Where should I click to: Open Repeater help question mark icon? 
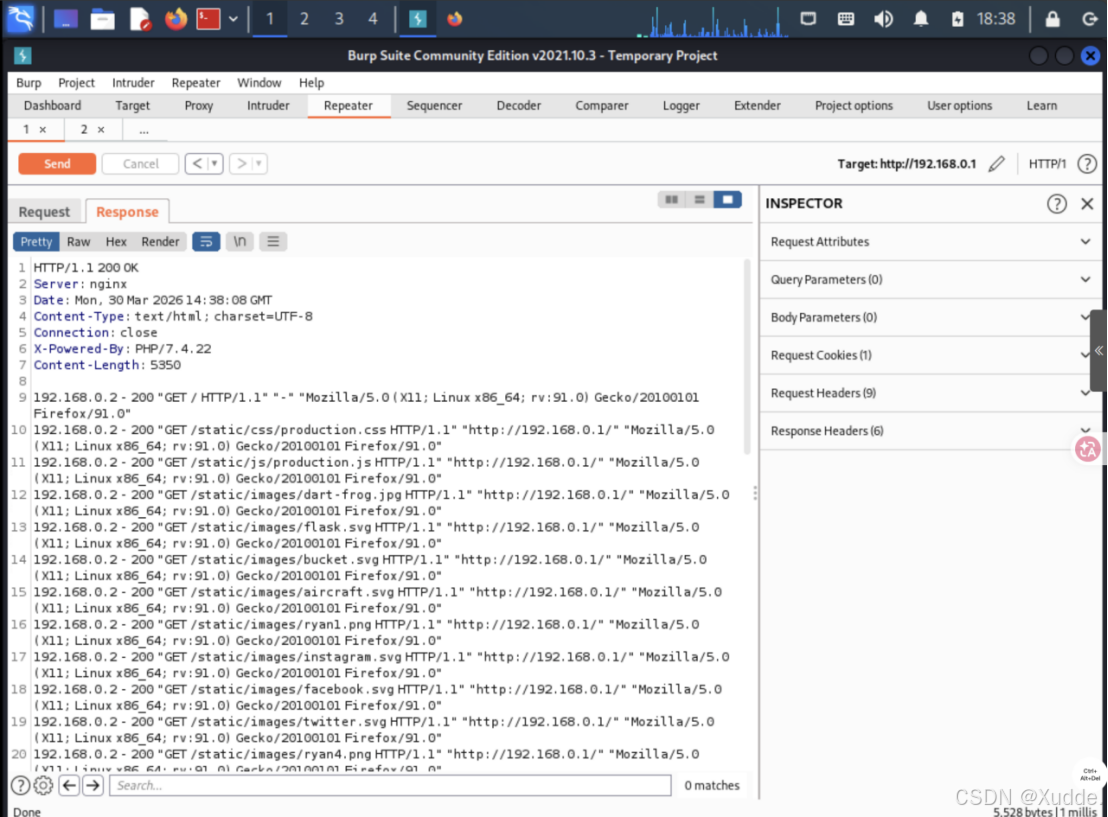coord(1087,164)
